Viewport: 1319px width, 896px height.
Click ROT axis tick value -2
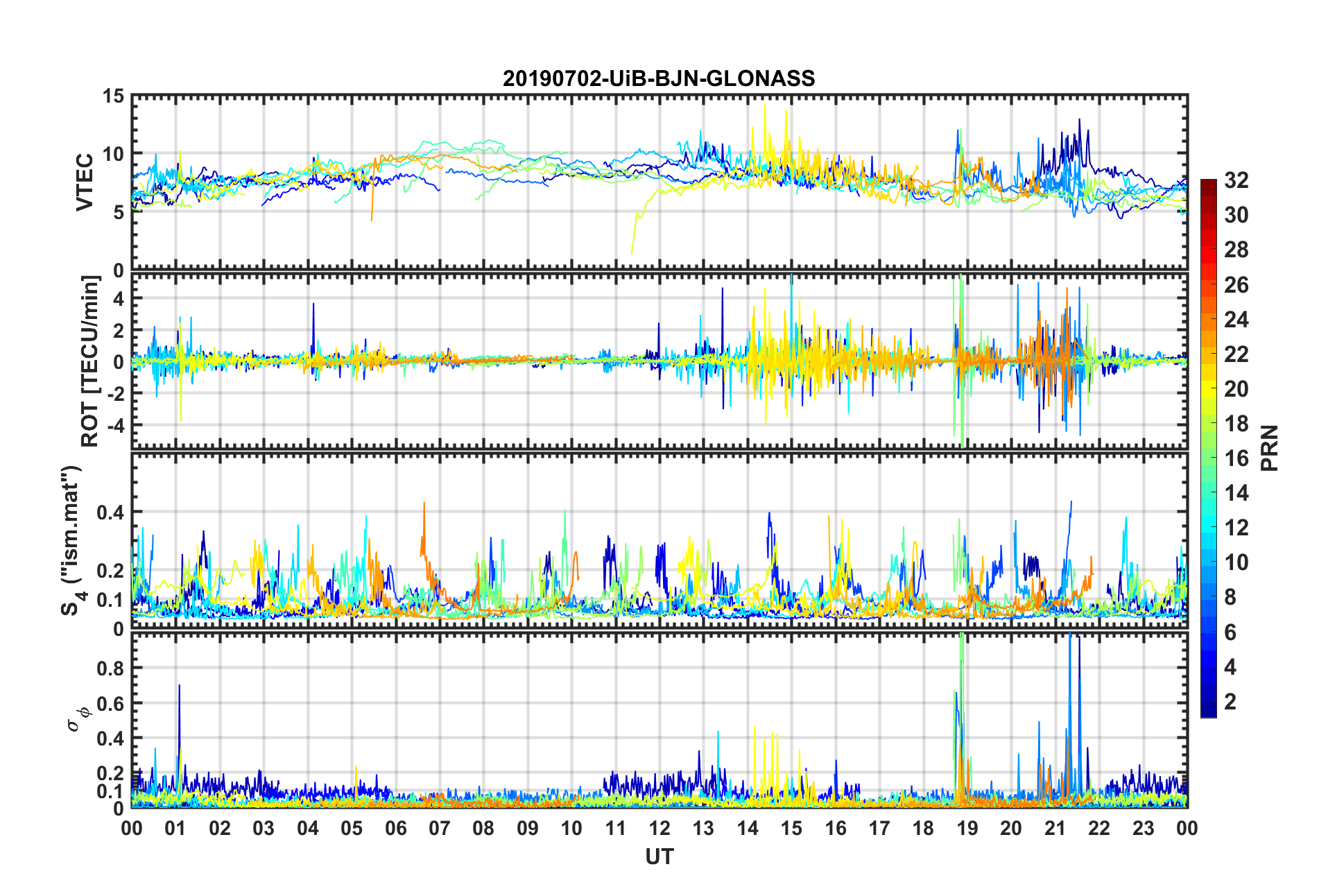pyautogui.click(x=115, y=393)
